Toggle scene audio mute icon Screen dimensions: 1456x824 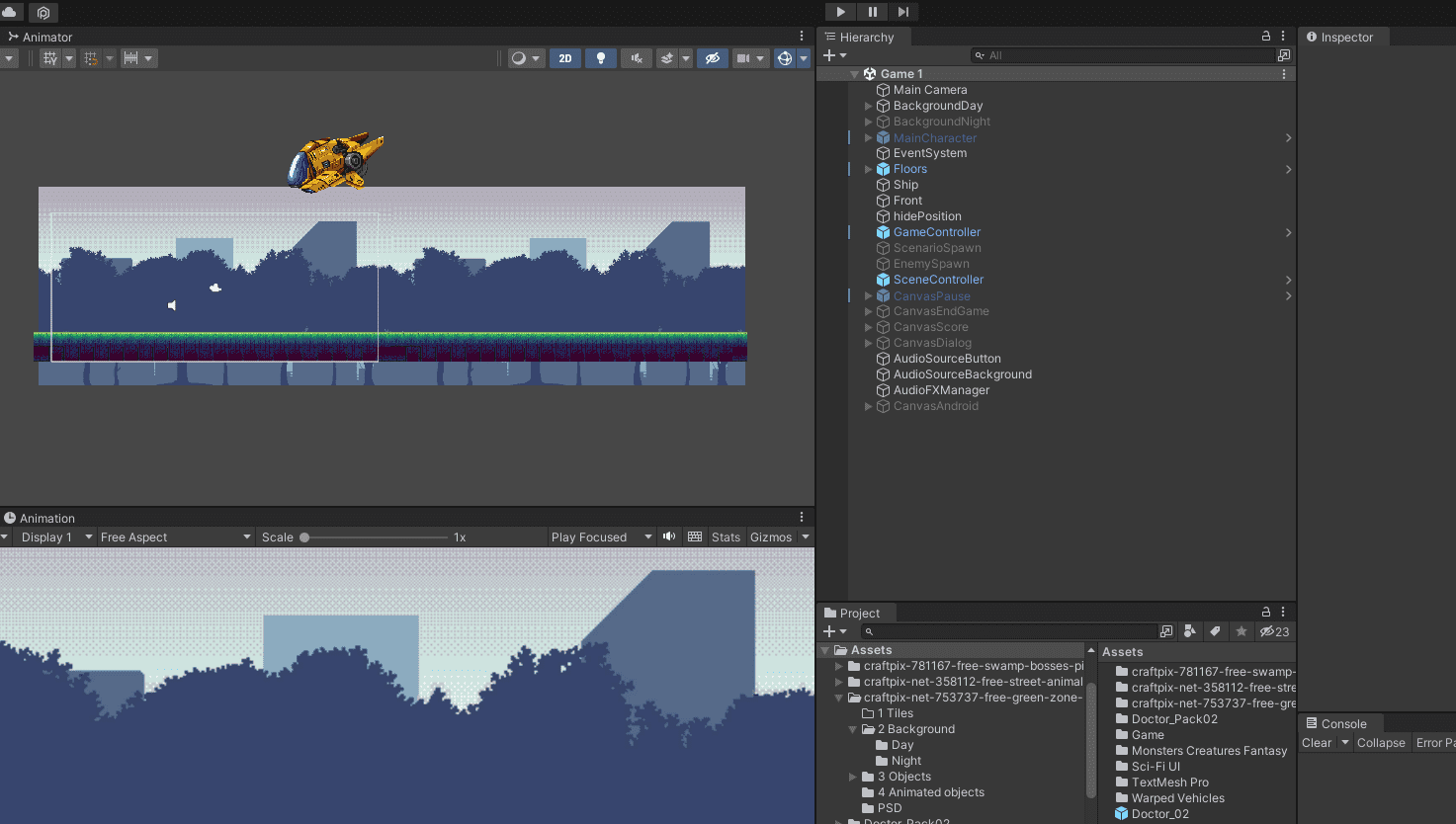[637, 58]
